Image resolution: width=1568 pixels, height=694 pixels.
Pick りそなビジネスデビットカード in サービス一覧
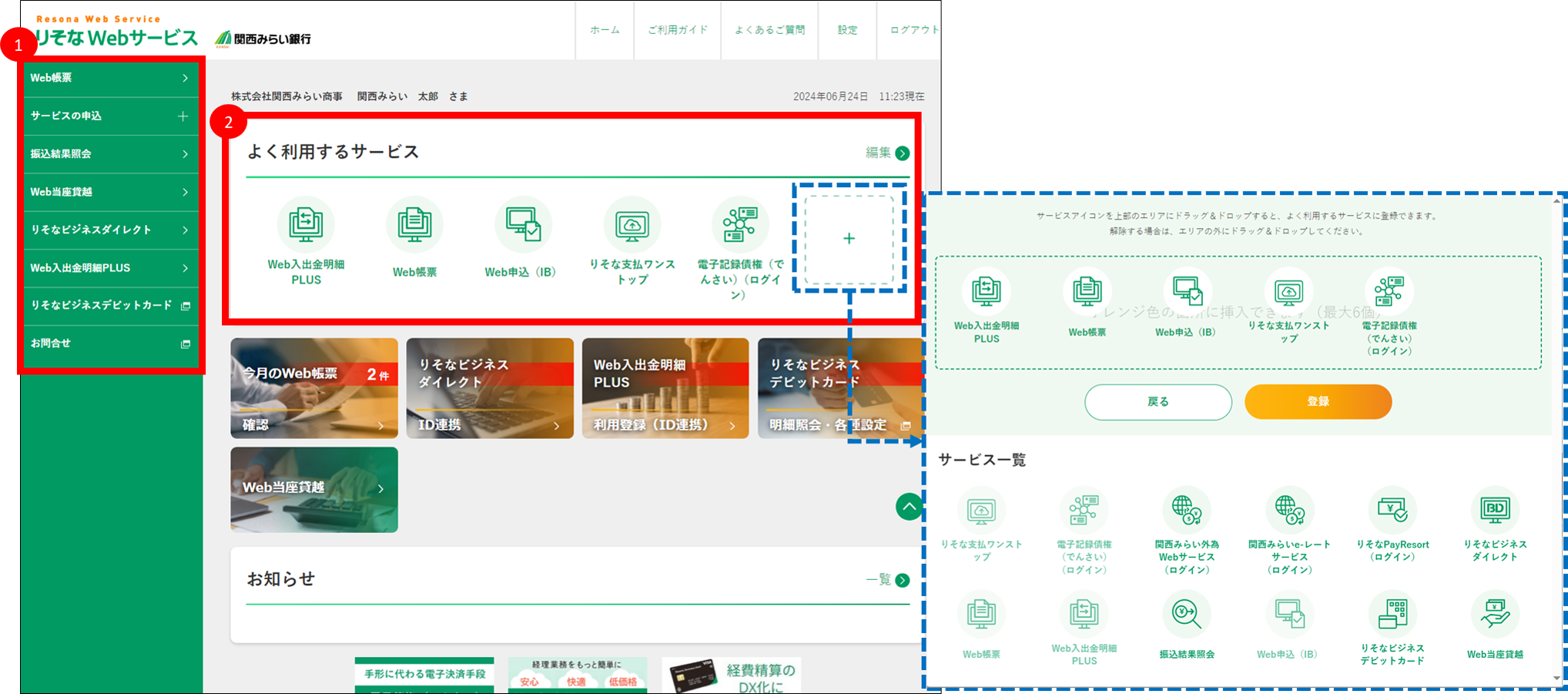pyautogui.click(x=1392, y=615)
